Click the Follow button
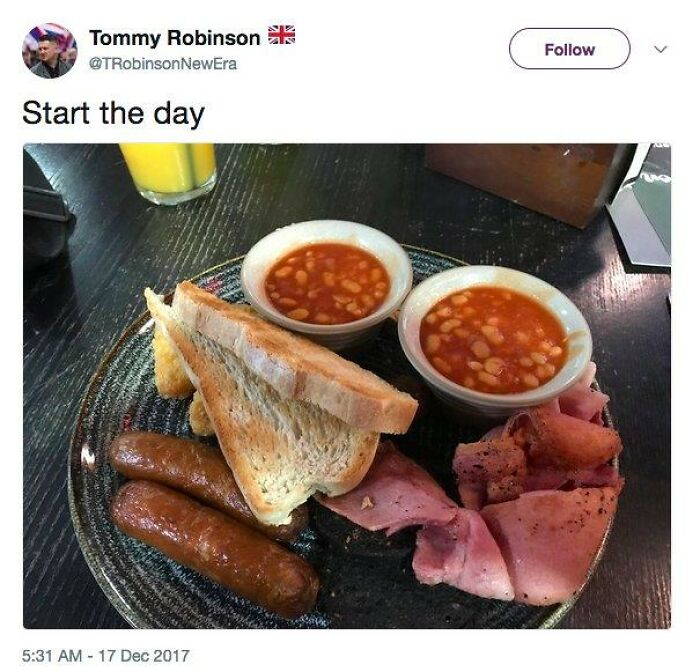700x672 pixels. [x=569, y=49]
